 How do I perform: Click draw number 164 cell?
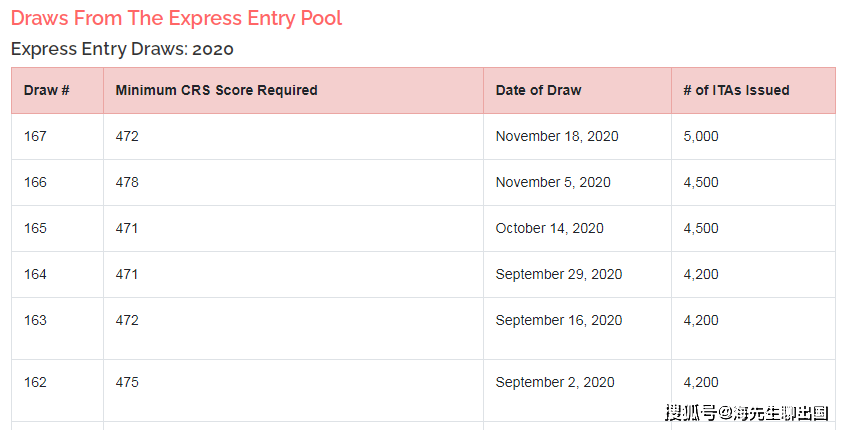click(58, 274)
